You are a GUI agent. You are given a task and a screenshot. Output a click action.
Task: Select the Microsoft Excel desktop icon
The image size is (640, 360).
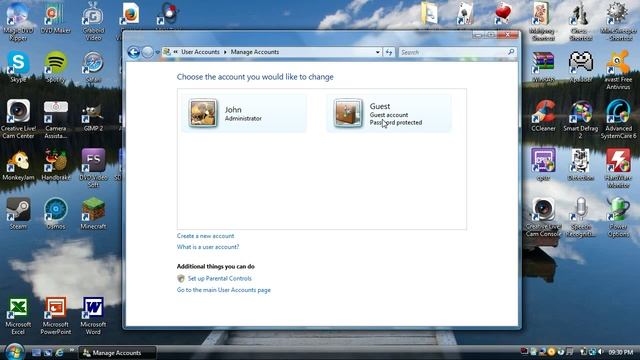18,316
